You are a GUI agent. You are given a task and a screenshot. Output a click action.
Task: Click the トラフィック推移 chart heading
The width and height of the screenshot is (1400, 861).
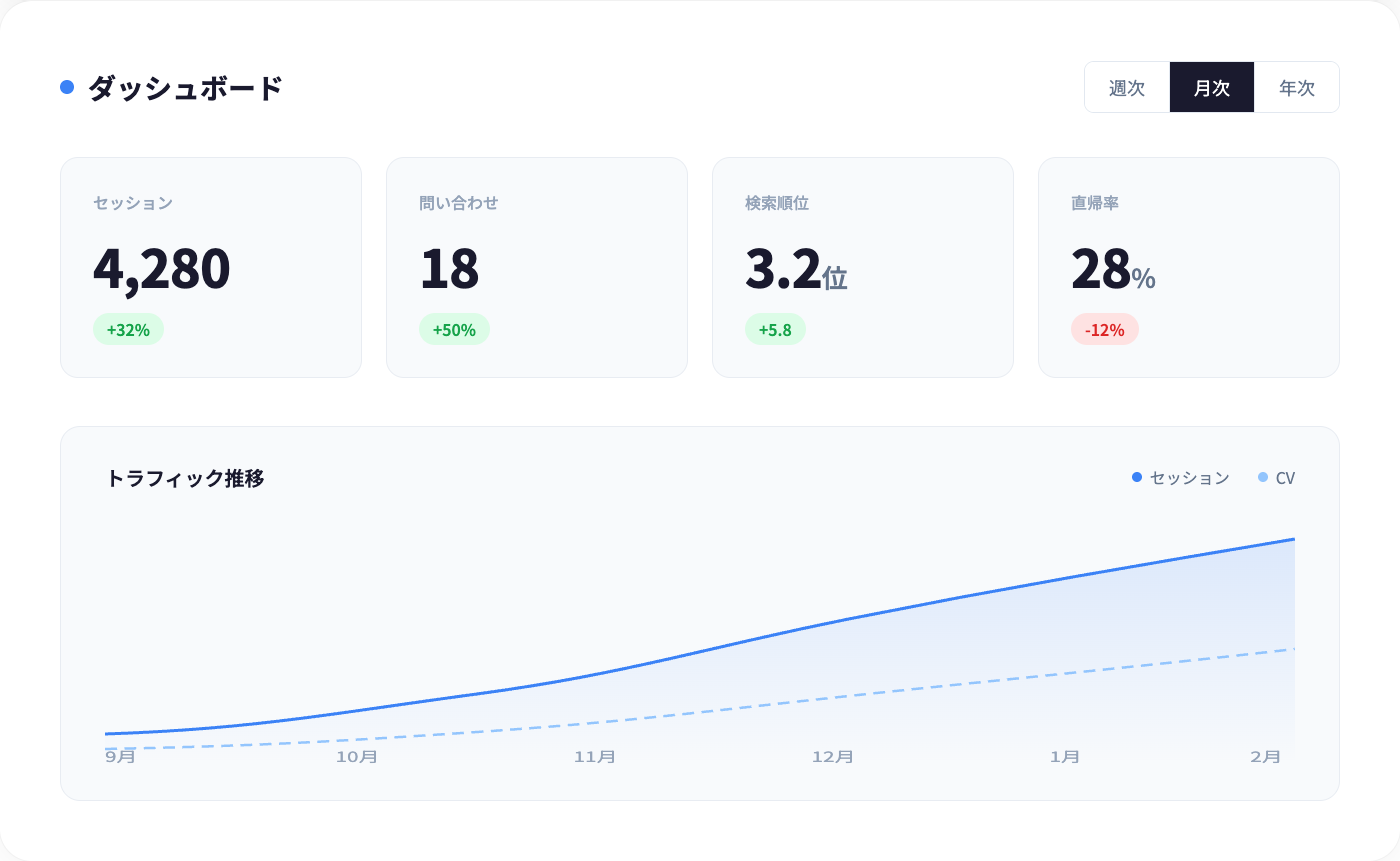185,478
